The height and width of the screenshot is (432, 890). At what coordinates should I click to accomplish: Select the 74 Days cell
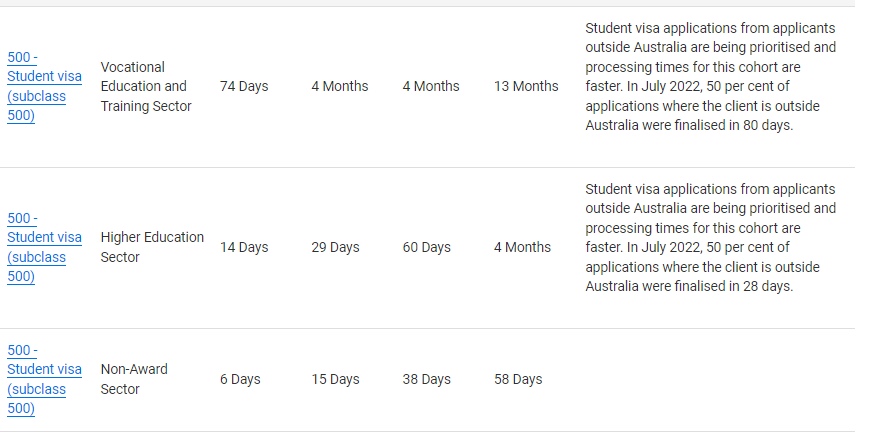(x=244, y=86)
